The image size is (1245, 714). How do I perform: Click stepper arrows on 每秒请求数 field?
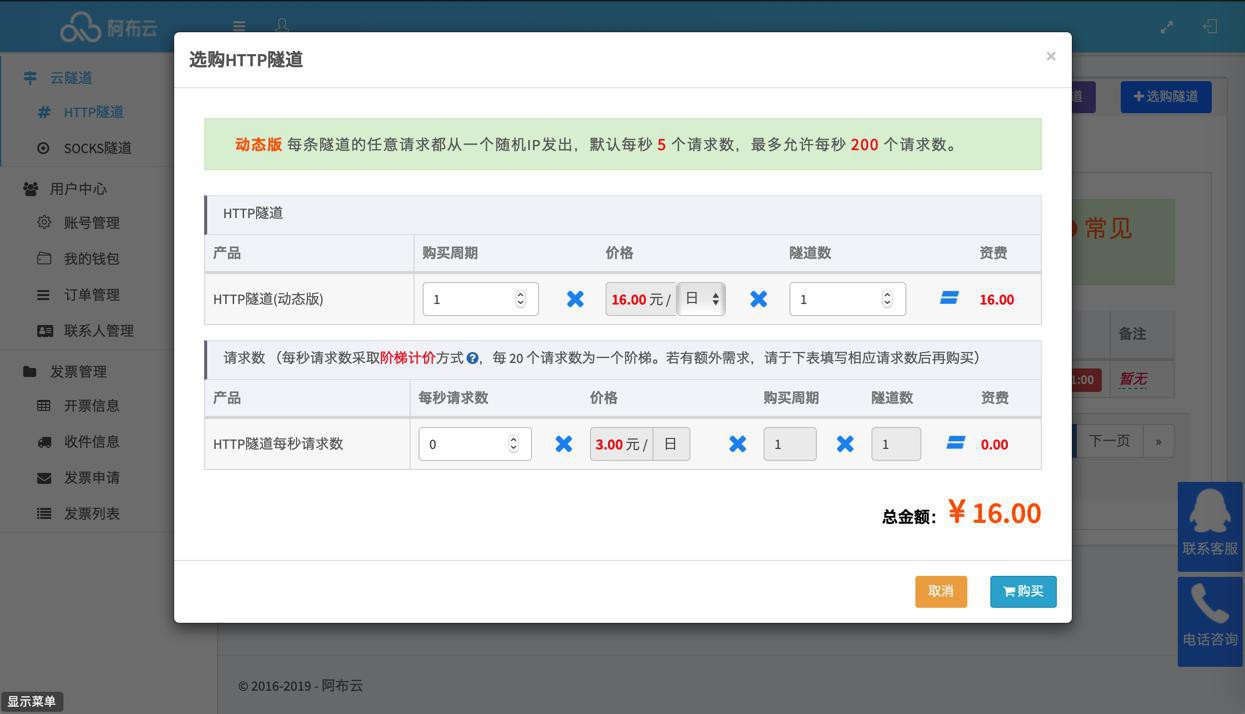point(513,444)
